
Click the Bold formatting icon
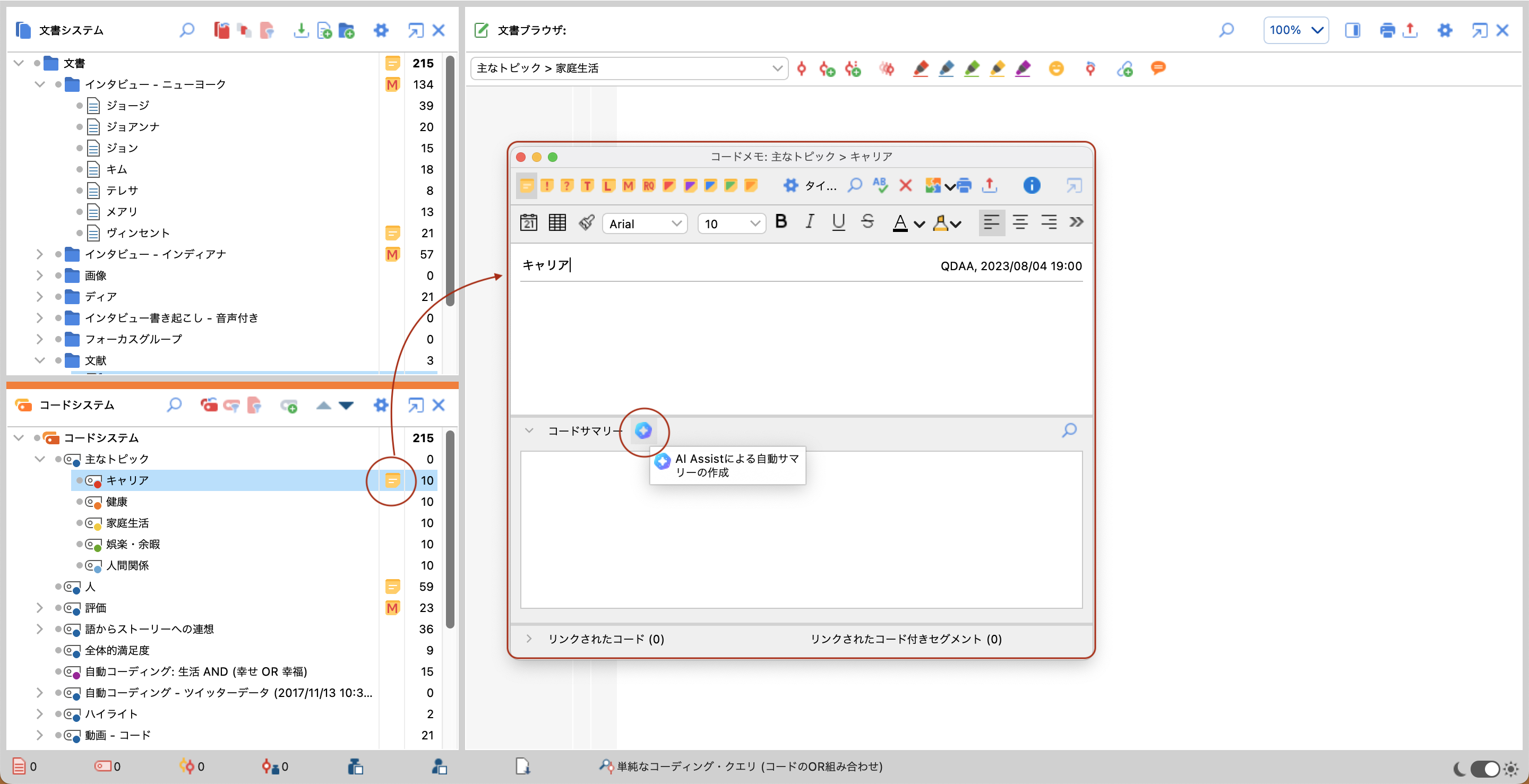780,222
